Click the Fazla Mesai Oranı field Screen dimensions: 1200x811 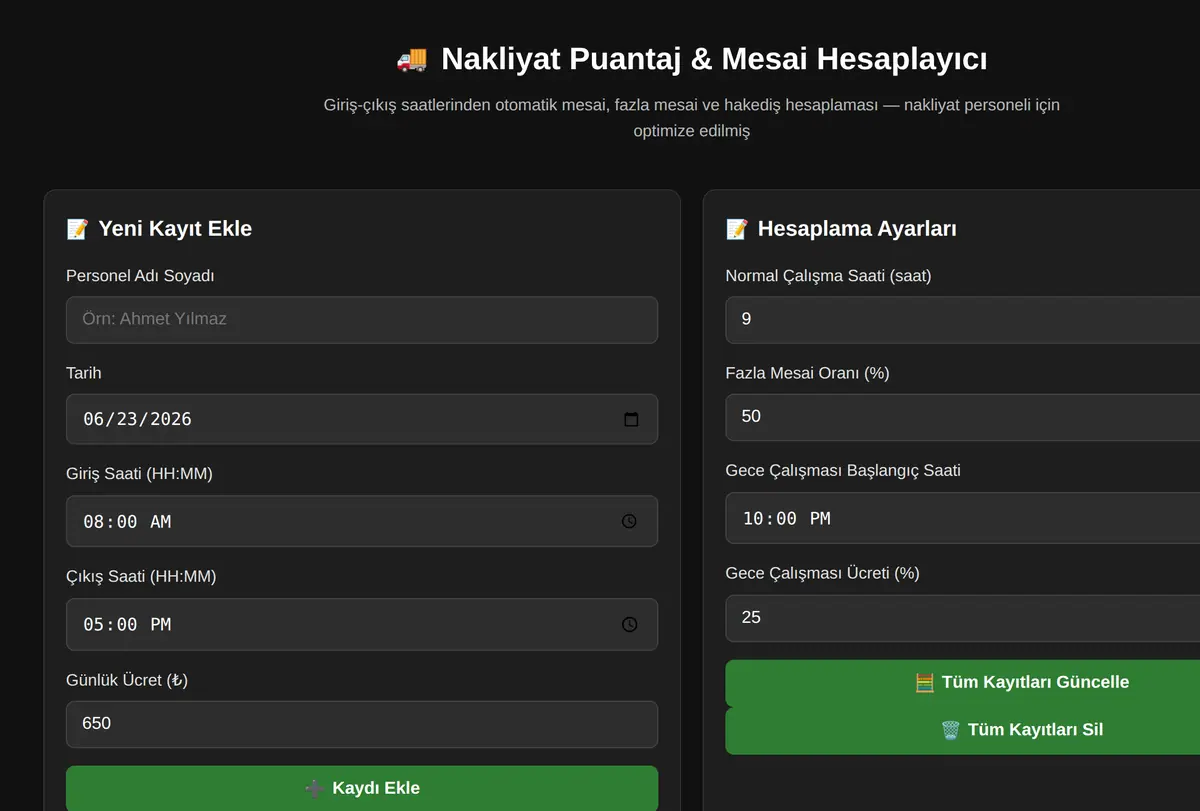(x=963, y=417)
